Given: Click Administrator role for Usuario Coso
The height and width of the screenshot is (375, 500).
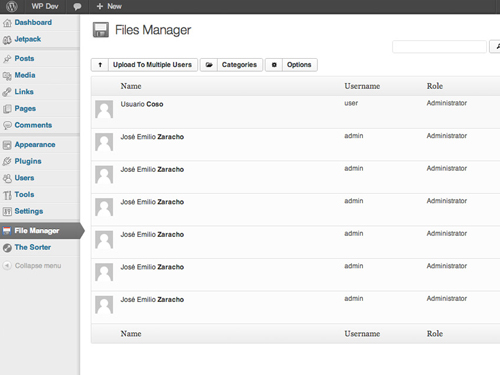Looking at the screenshot, I should click(447, 103).
